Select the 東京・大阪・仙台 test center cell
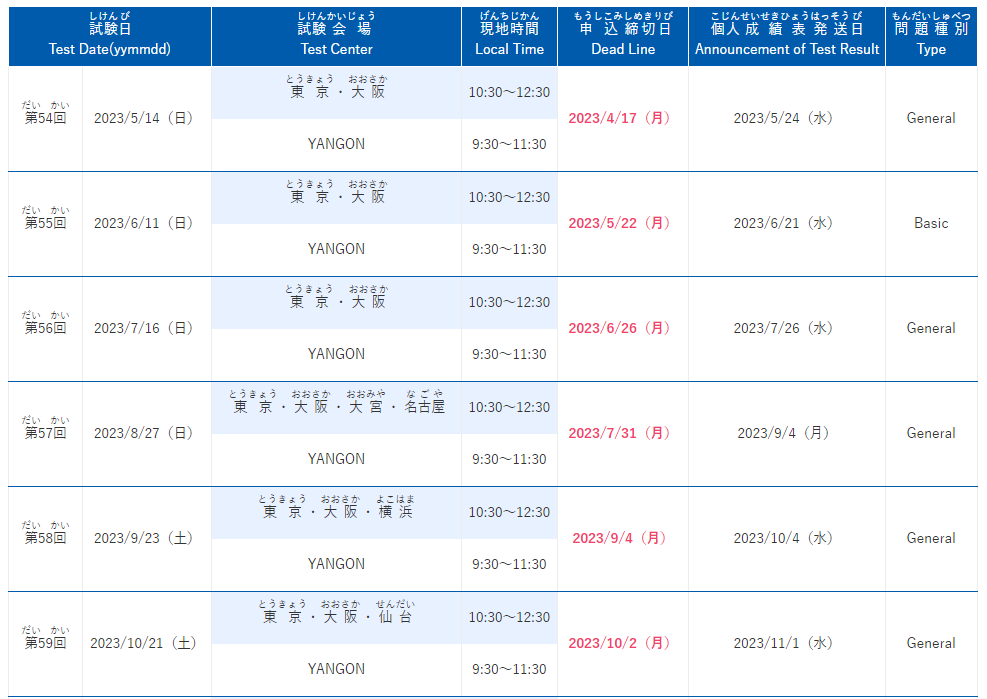Screen dimensions: 987x699 (x=336, y=618)
